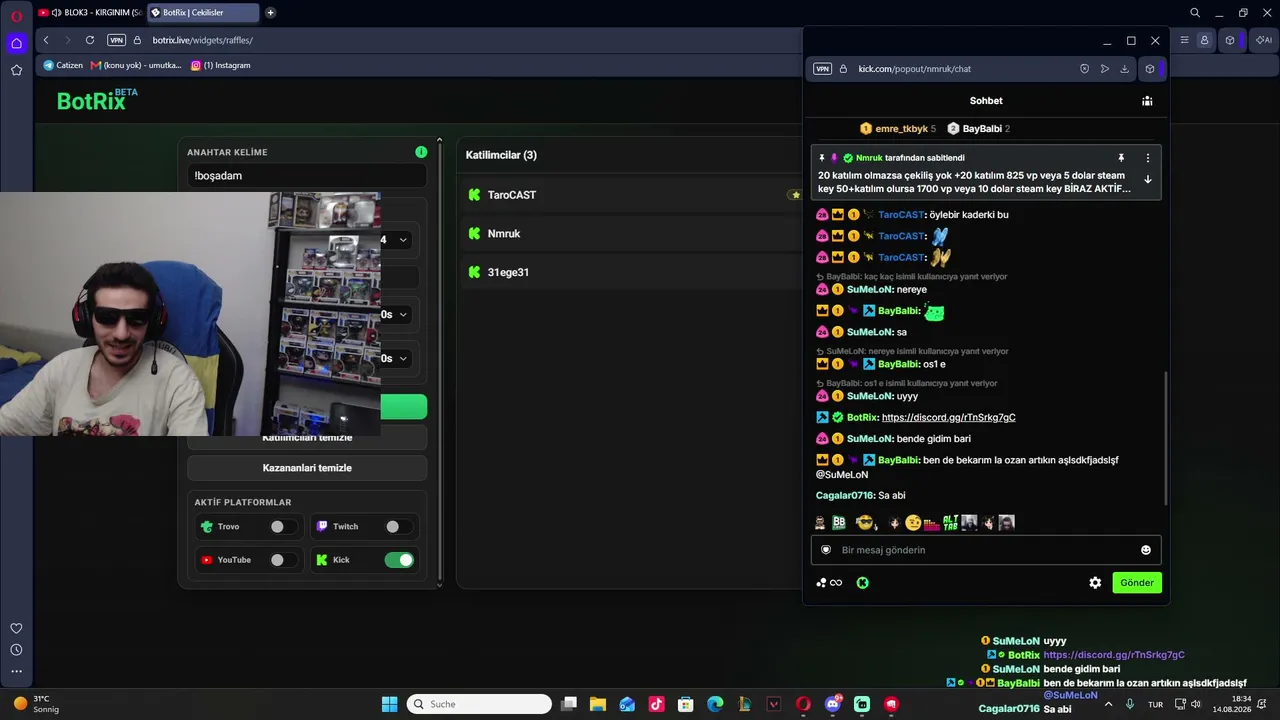Open the Instagram bookmark

(x=221, y=65)
